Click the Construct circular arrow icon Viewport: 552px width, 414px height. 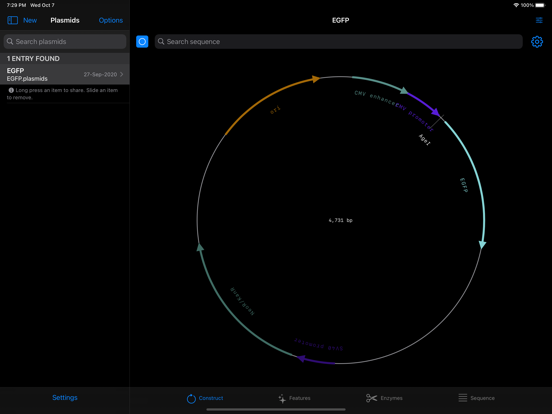point(191,399)
